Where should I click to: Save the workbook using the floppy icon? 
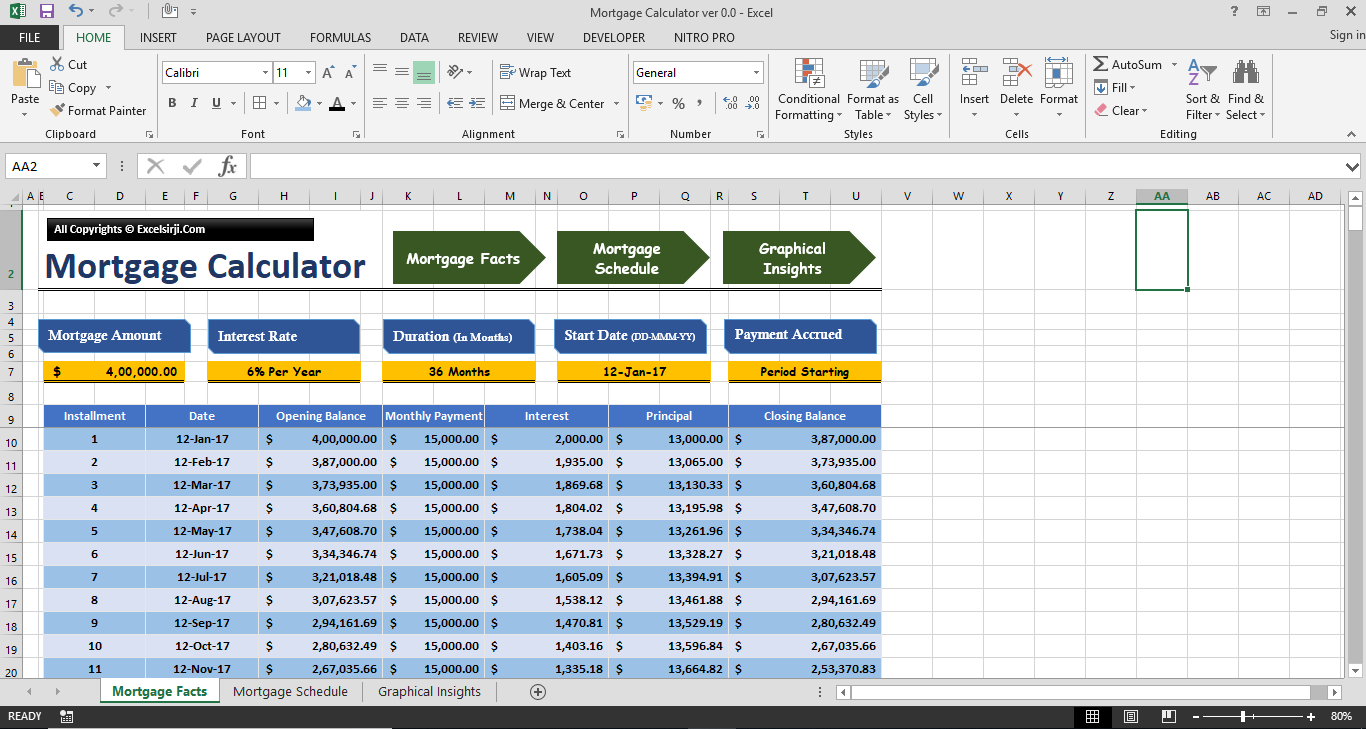[x=47, y=12]
